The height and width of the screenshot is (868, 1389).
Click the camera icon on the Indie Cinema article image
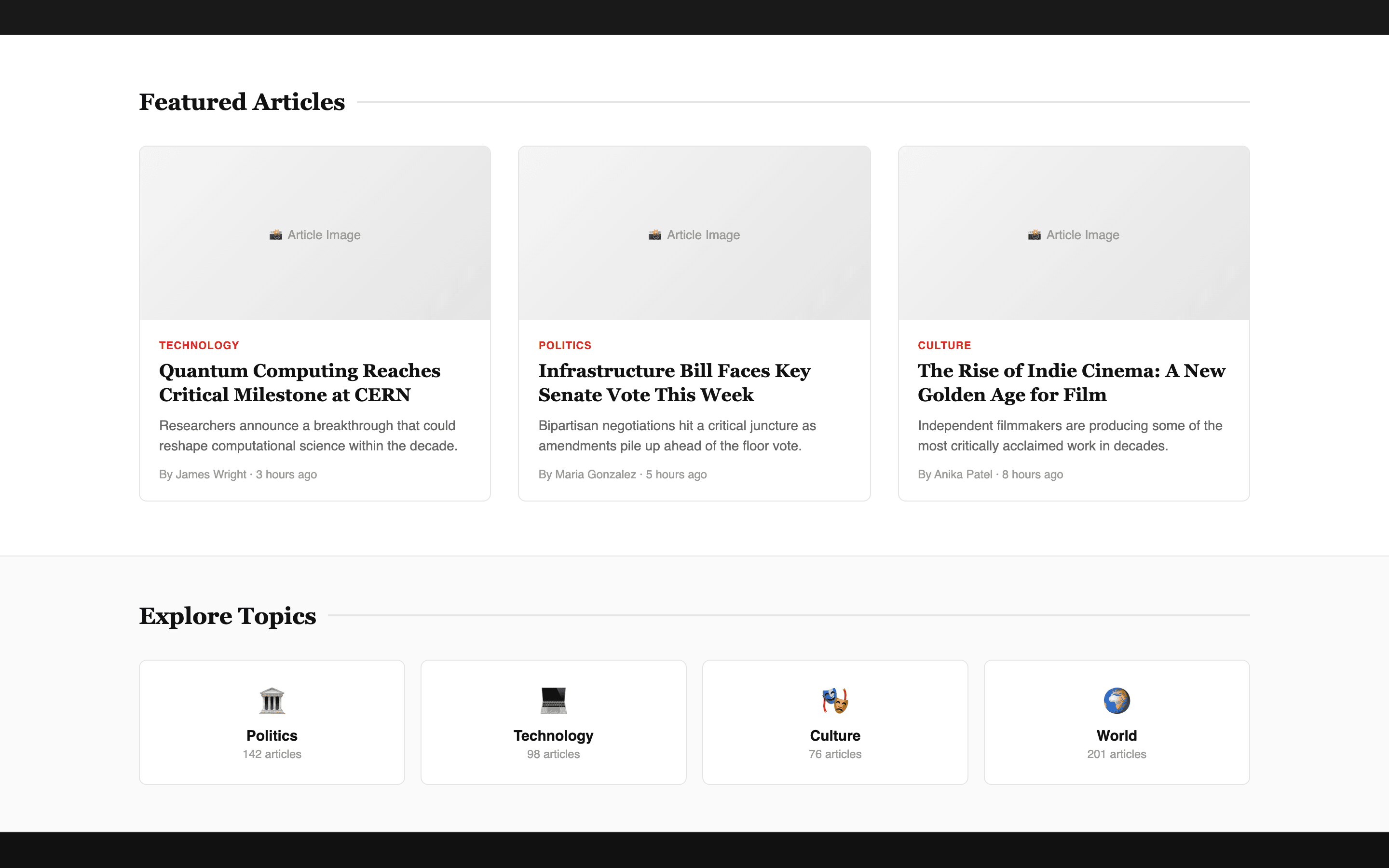pos(1035,234)
